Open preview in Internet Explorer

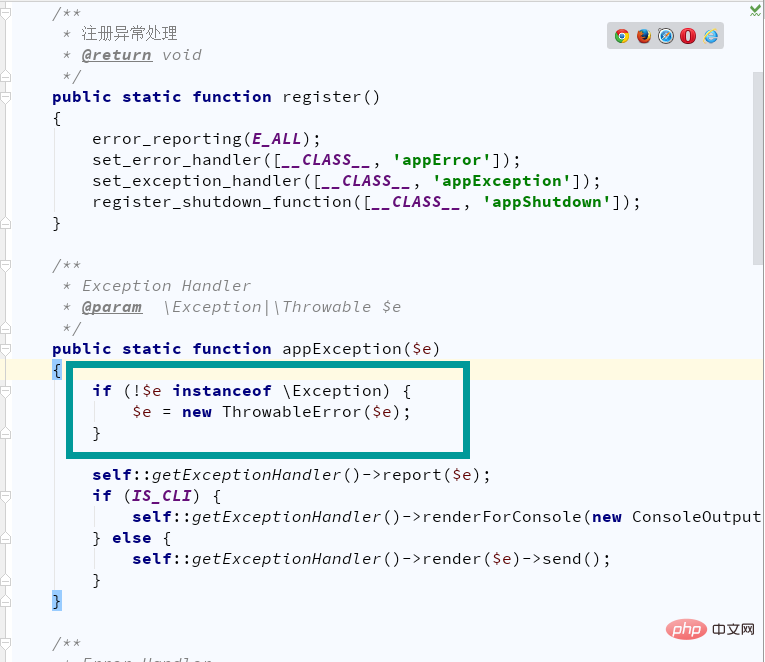[x=710, y=36]
